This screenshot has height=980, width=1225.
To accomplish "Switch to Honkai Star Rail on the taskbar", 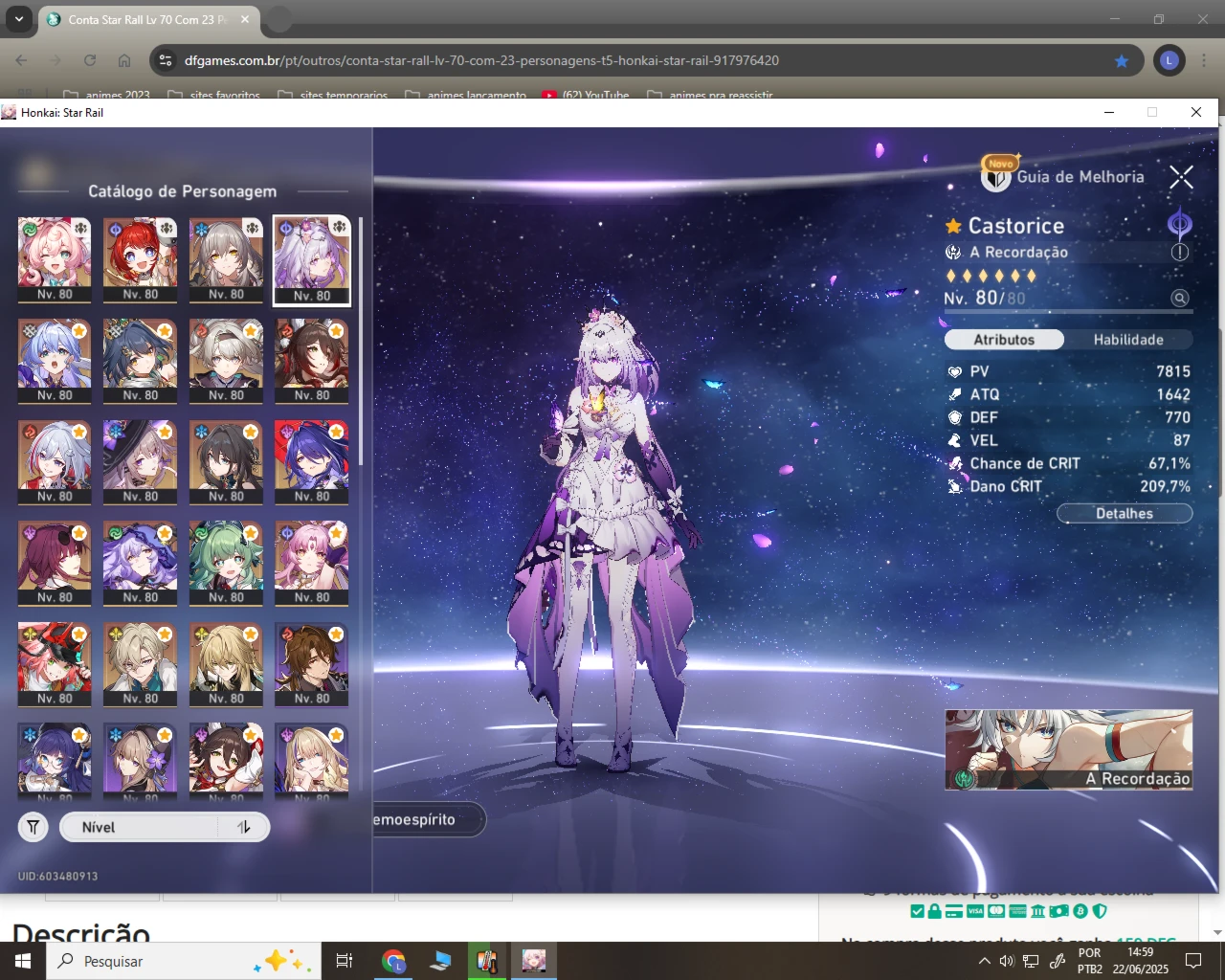I will pyautogui.click(x=533, y=961).
